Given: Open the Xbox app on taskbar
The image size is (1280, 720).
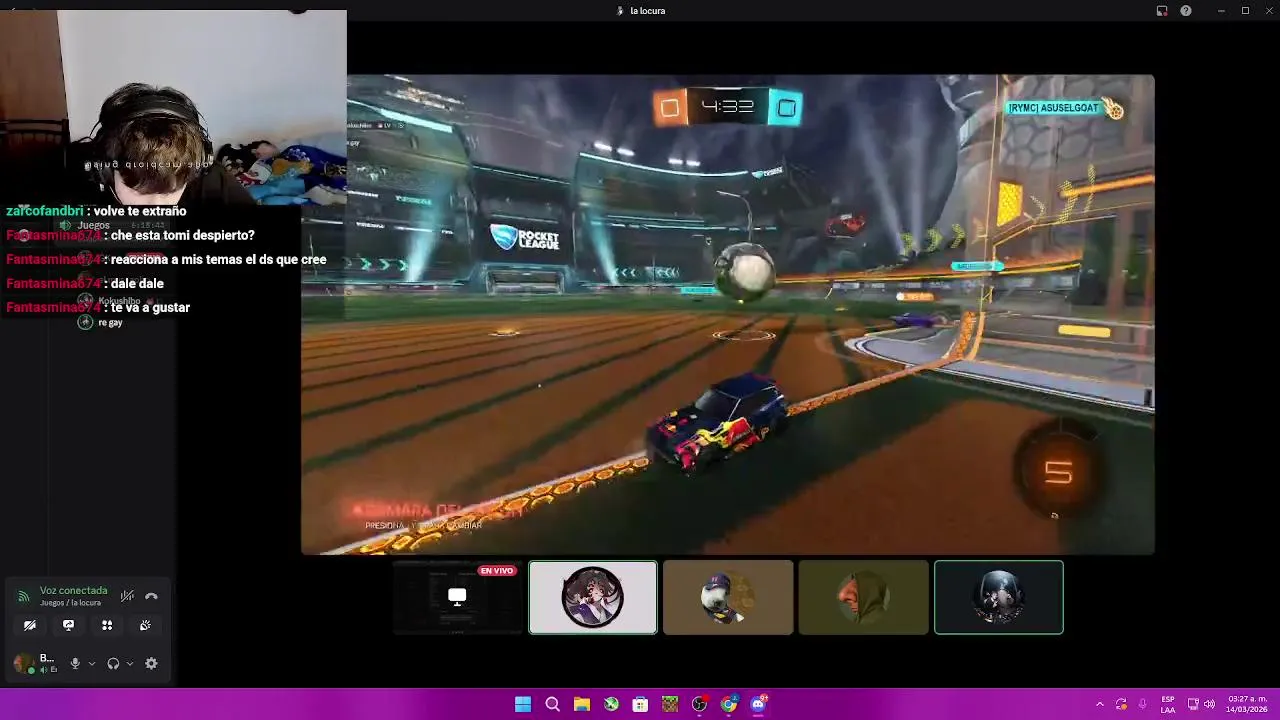Looking at the screenshot, I should coord(611,704).
